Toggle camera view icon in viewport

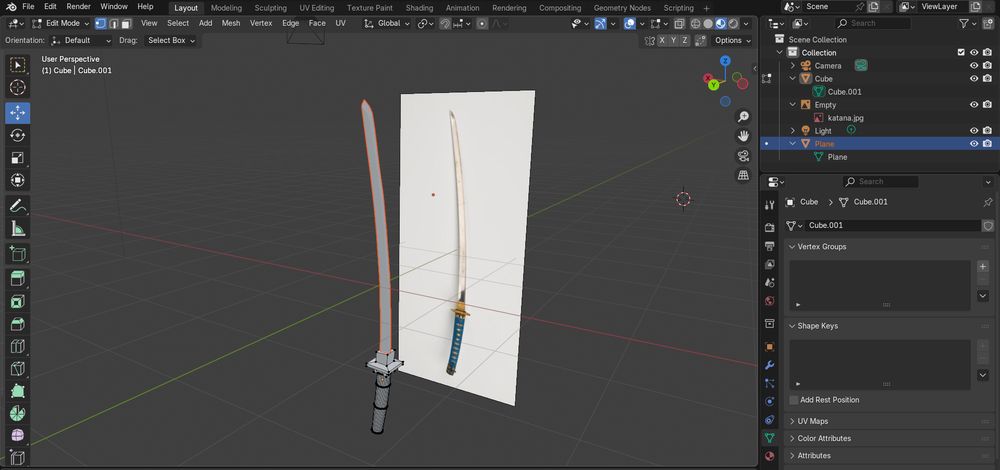tap(743, 156)
